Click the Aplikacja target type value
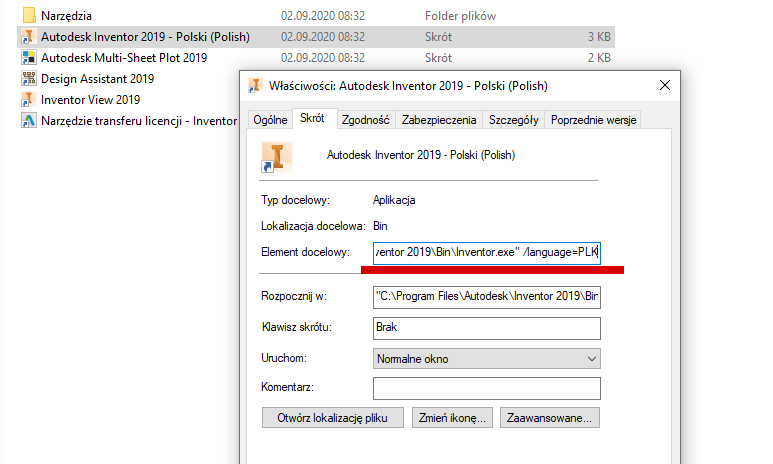773x464 pixels. [394, 200]
